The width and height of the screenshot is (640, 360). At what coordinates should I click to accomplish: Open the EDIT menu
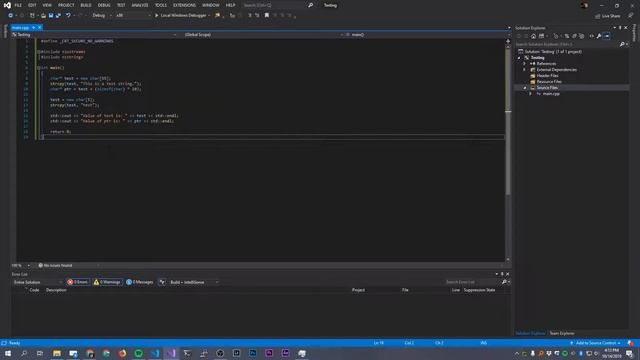tap(32, 5)
